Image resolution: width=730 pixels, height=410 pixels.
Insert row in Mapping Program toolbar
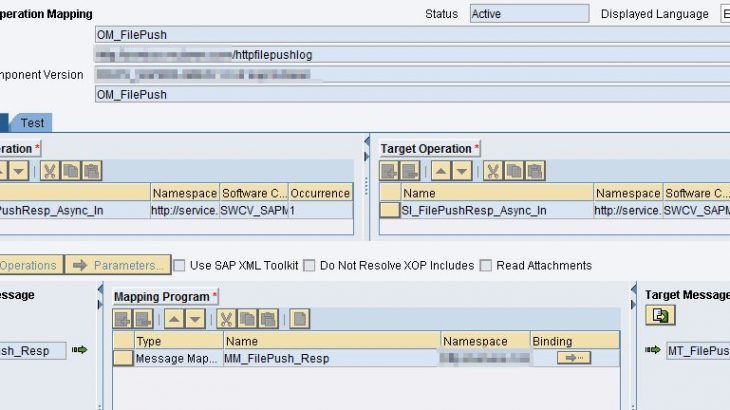click(x=123, y=319)
